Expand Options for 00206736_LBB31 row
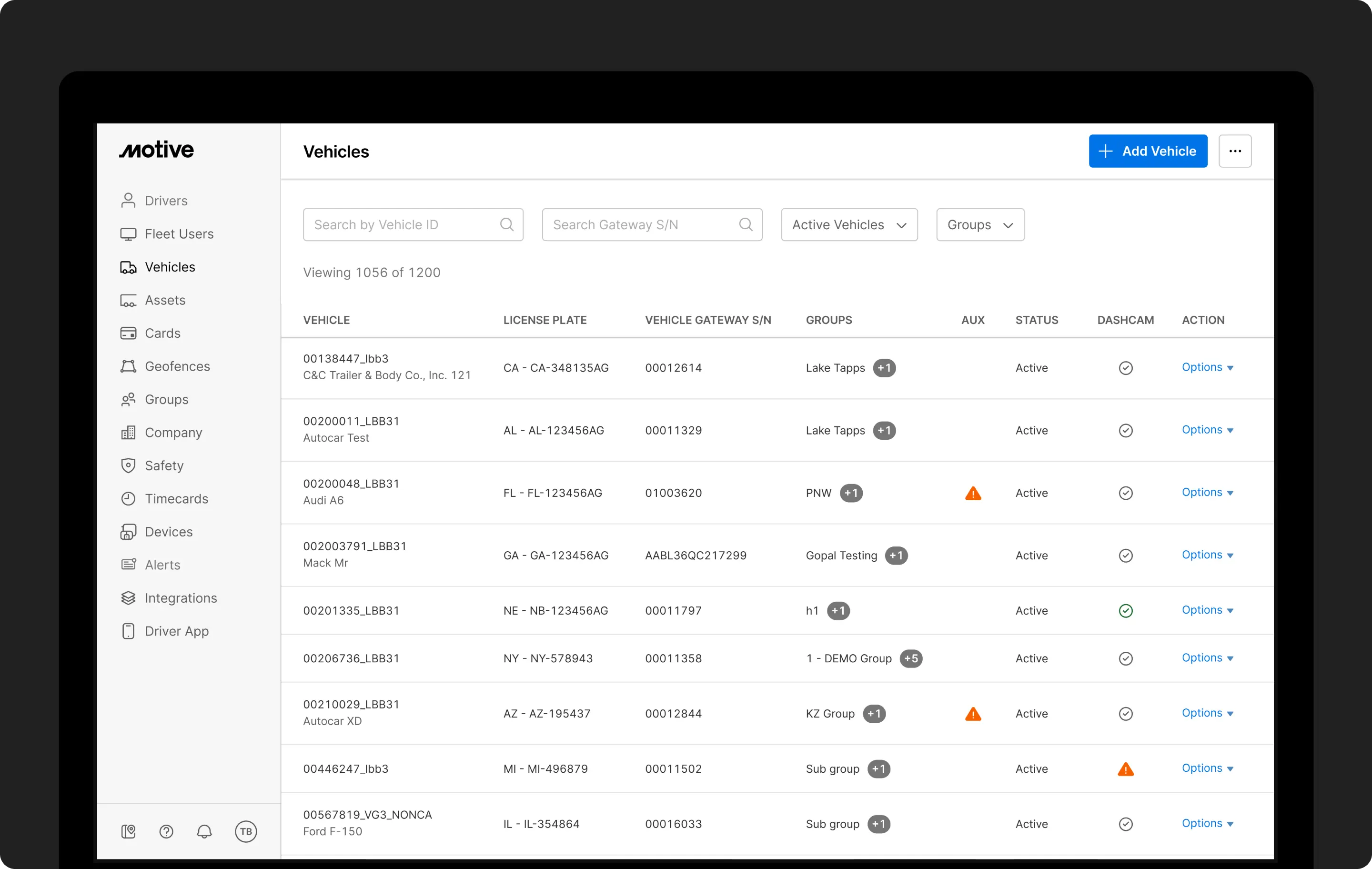Viewport: 1372px width, 869px height. tap(1207, 658)
